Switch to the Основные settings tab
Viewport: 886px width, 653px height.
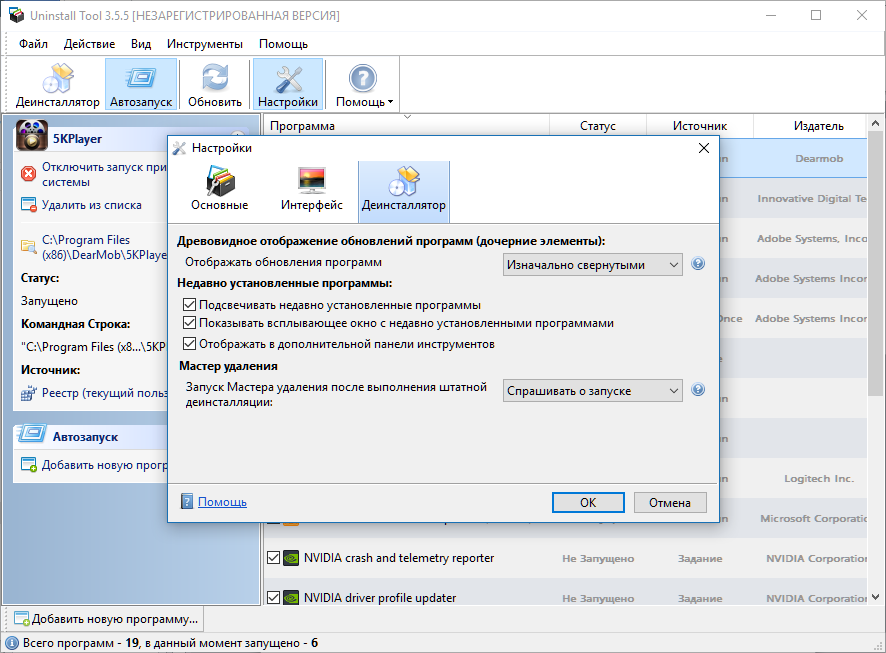(x=219, y=189)
